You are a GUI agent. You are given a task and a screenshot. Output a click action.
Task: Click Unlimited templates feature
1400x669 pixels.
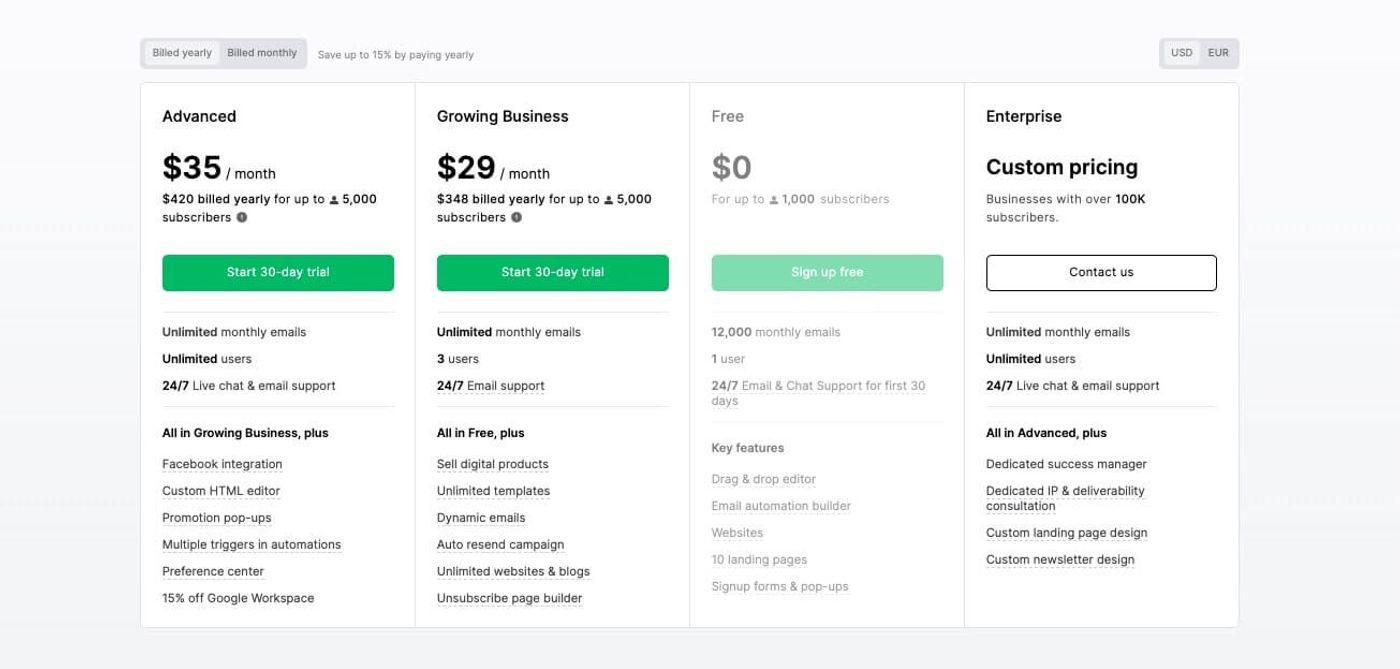(493, 491)
